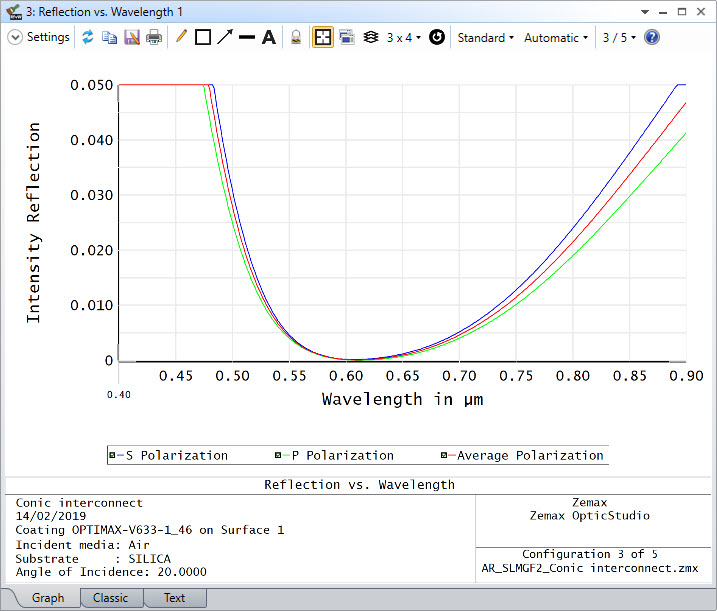Image resolution: width=717 pixels, height=611 pixels.
Task: Click the Refresh/Update icon
Action: [88, 37]
